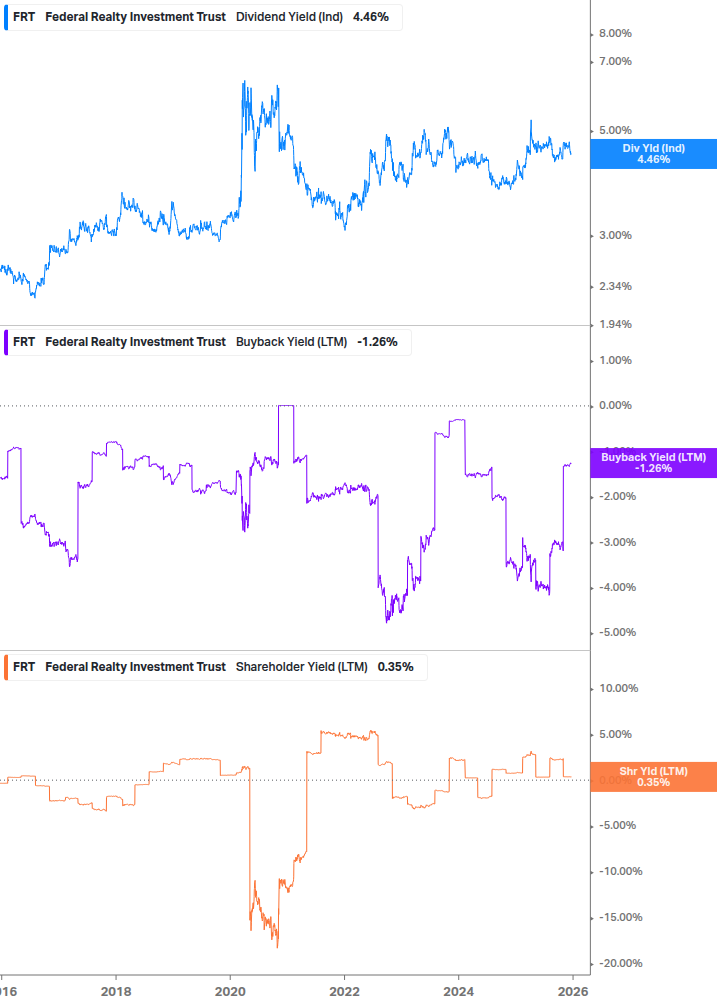Click the orange Shr Yld (LTM) 0.35% tag

pyautogui.click(x=654, y=777)
